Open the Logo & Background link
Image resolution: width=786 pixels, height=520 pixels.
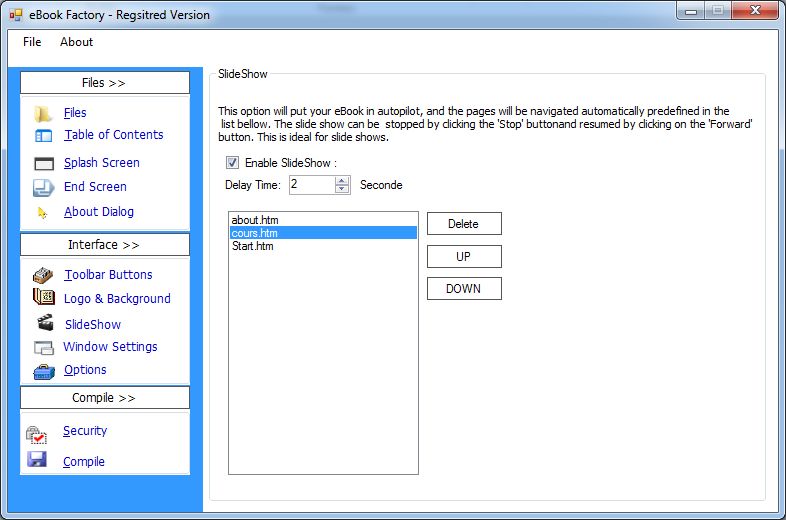click(x=117, y=299)
